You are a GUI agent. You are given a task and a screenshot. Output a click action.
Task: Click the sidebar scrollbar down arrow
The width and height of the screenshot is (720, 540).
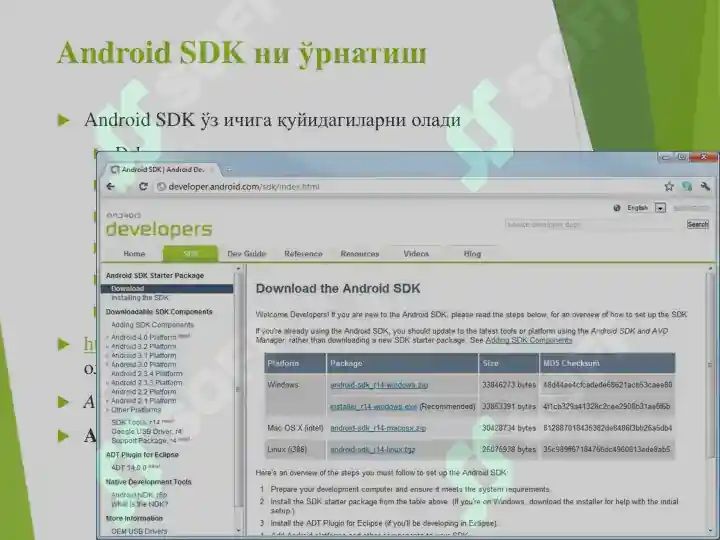coord(238,530)
